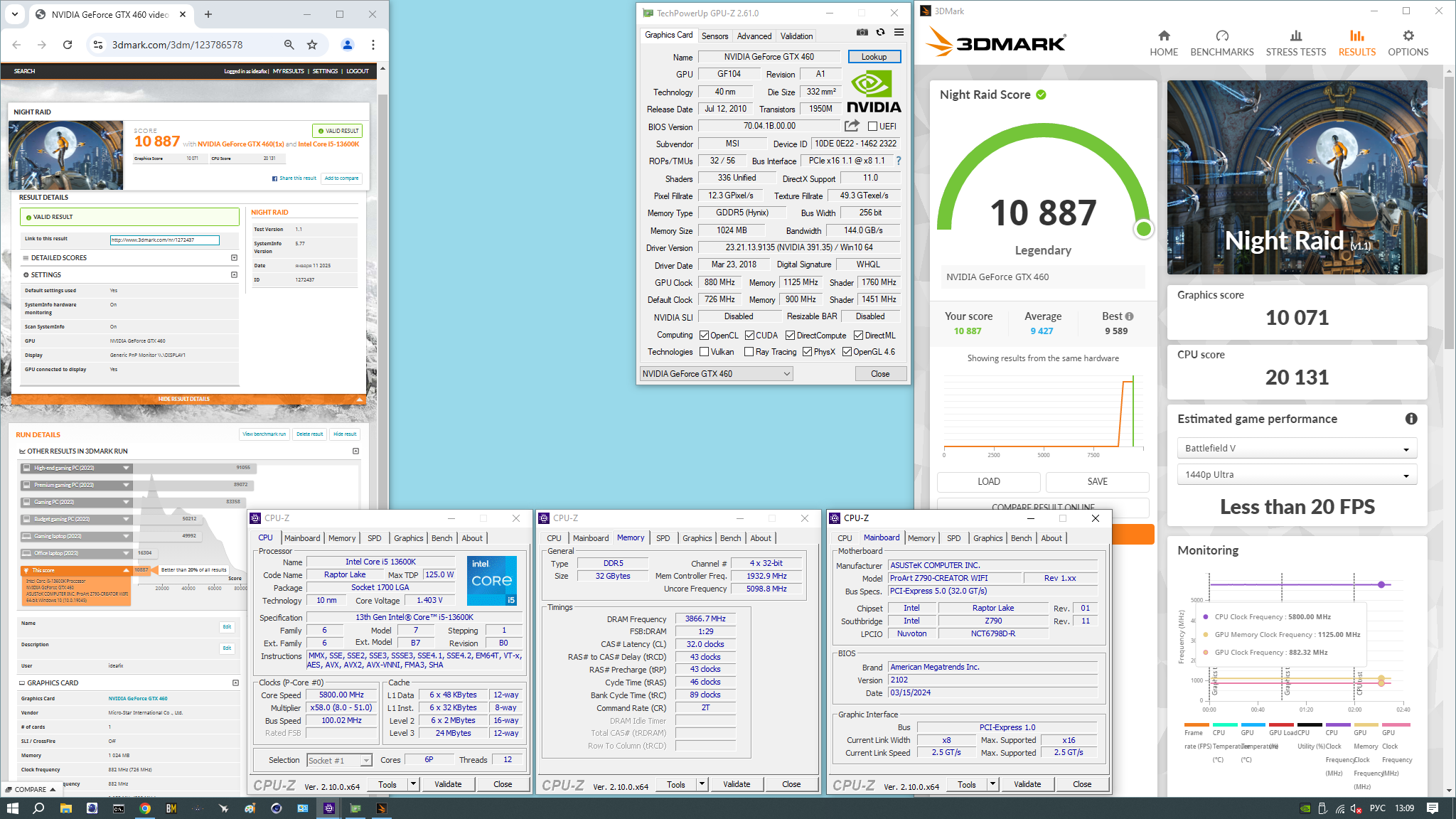Bookmark the page with the Chrome star icon
Image resolution: width=1456 pixels, height=819 pixels.
click(312, 45)
